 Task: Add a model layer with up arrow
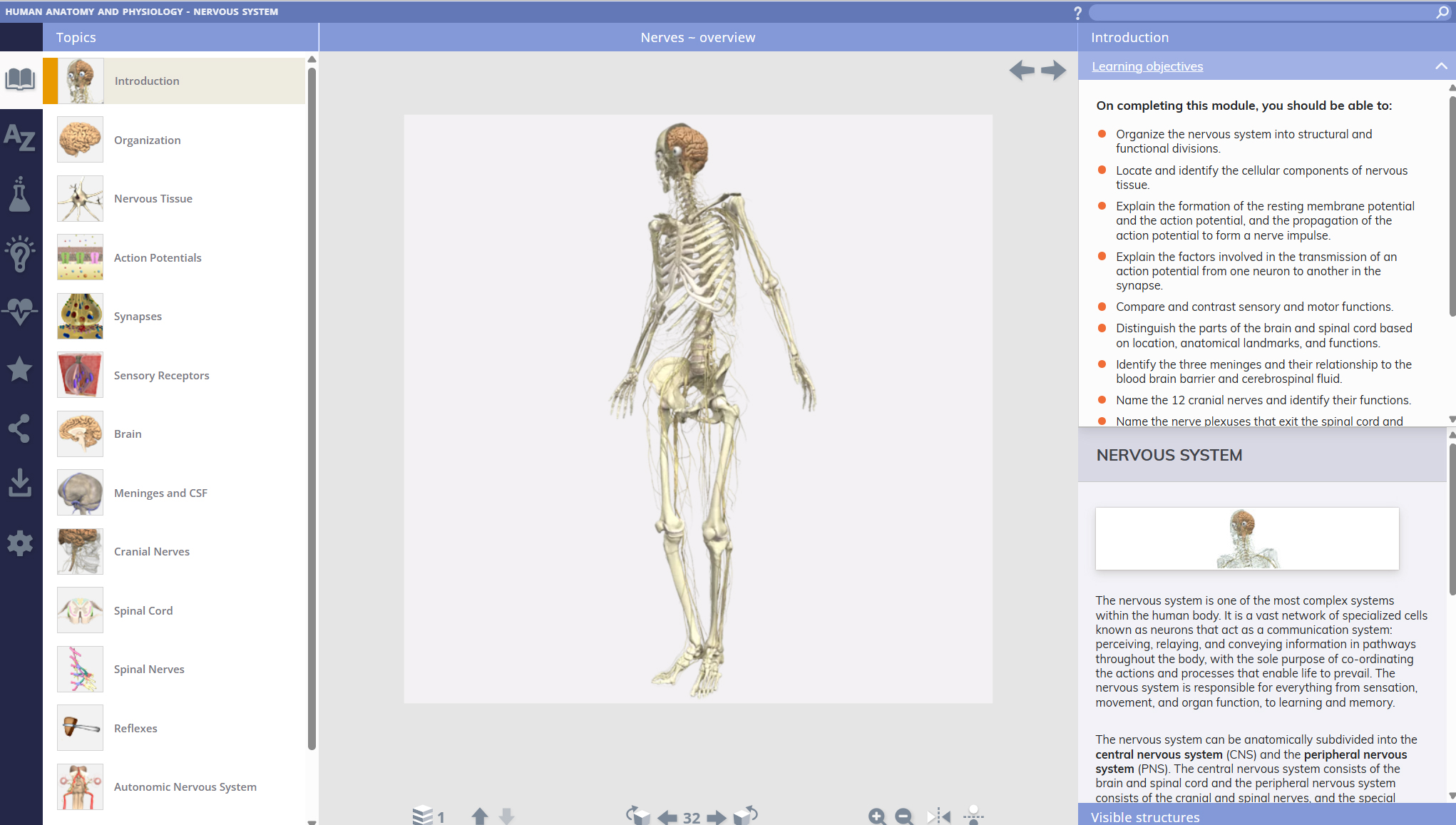480,816
